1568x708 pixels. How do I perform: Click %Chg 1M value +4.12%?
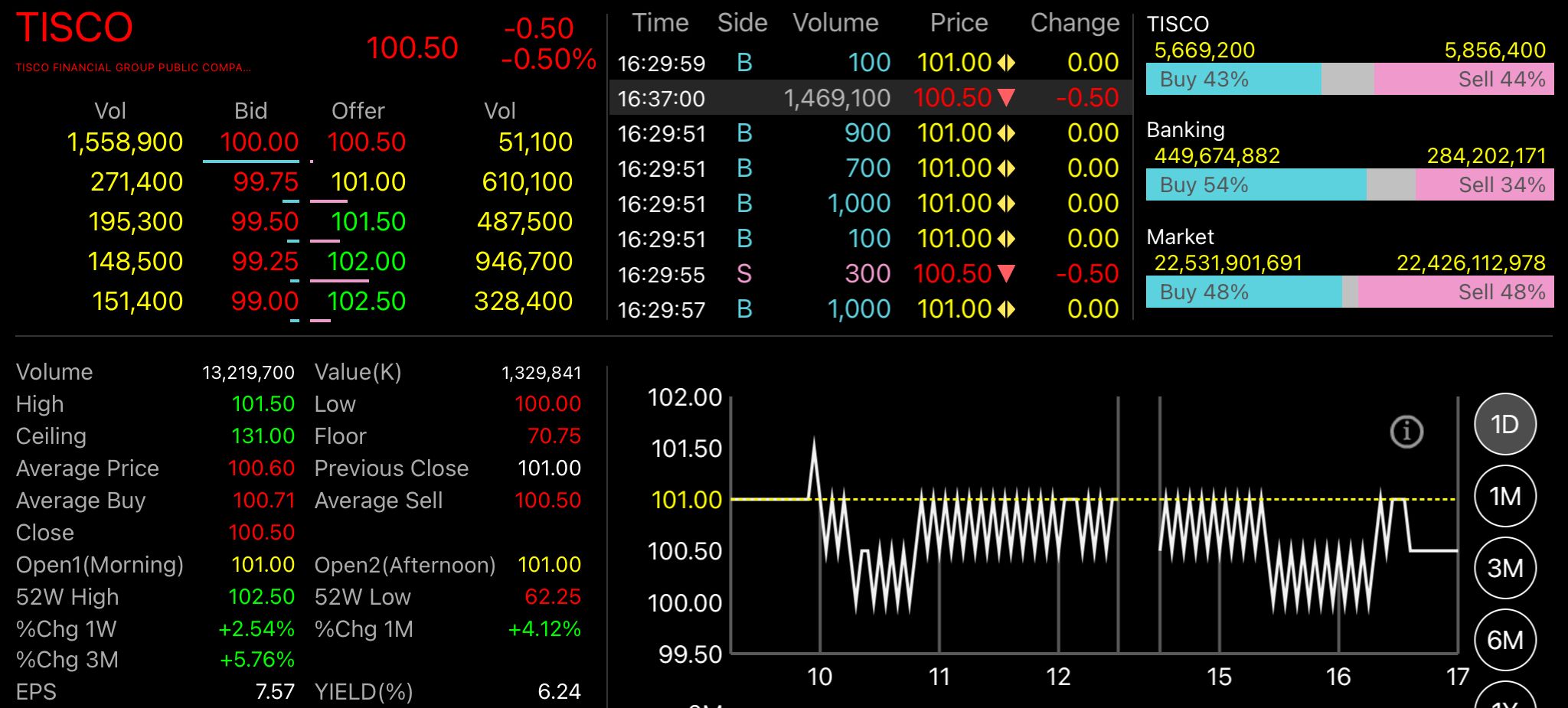(544, 629)
